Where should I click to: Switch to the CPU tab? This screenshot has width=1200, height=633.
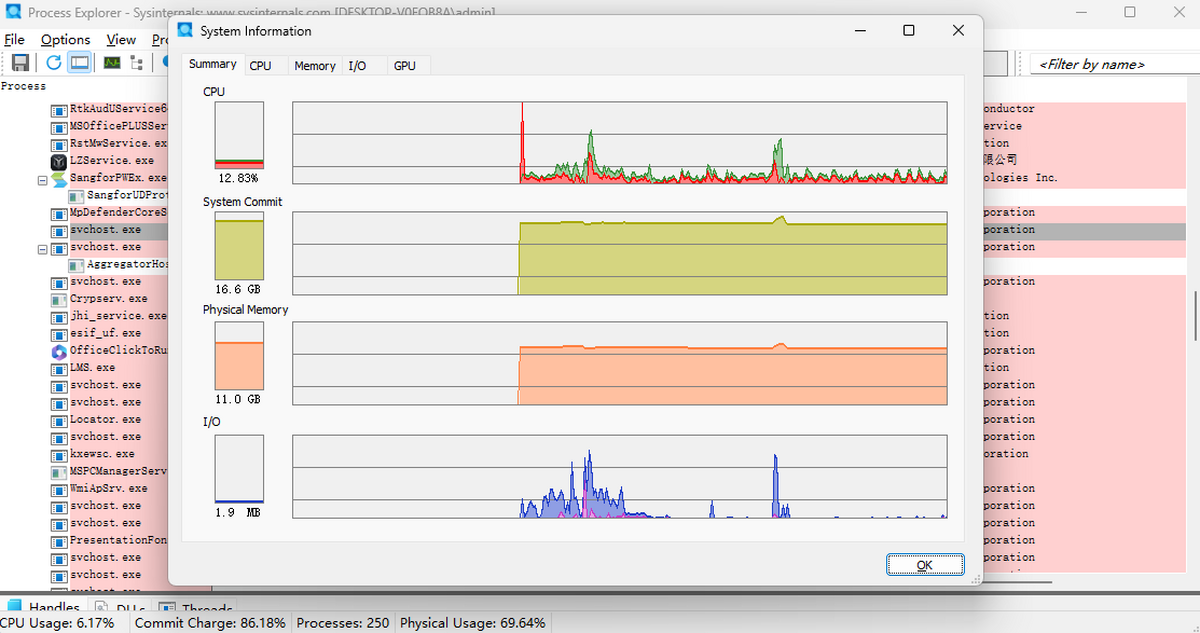click(260, 66)
